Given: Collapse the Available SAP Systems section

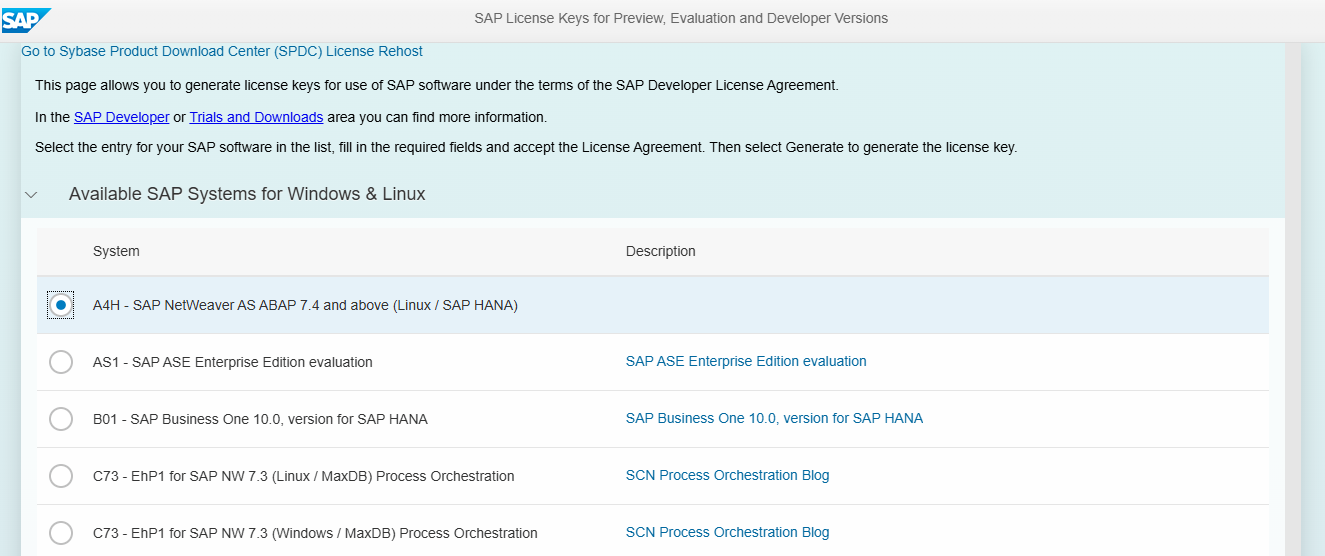Looking at the screenshot, I should tap(31, 195).
